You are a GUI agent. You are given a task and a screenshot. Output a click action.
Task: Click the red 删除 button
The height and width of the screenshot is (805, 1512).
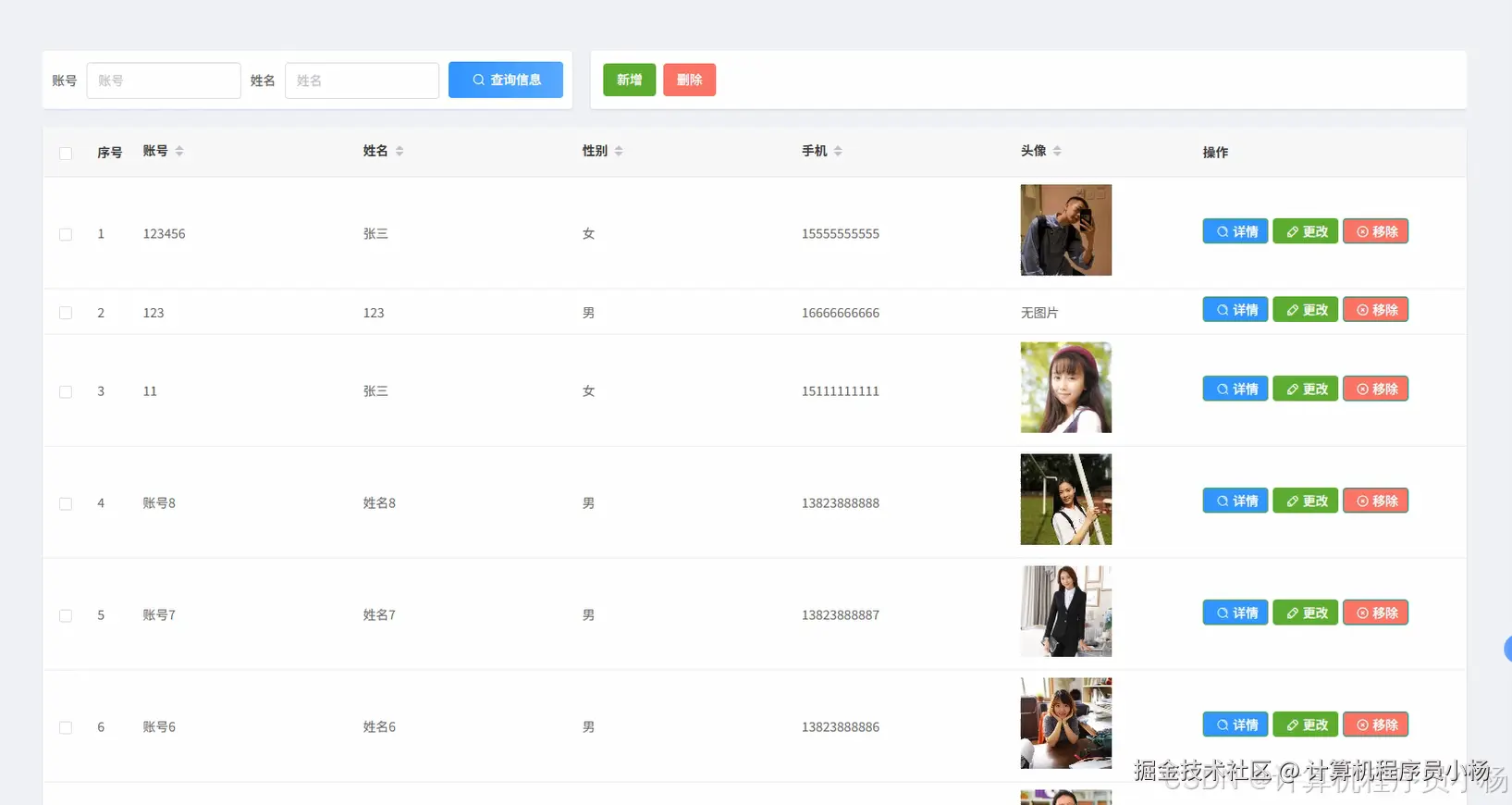point(689,80)
